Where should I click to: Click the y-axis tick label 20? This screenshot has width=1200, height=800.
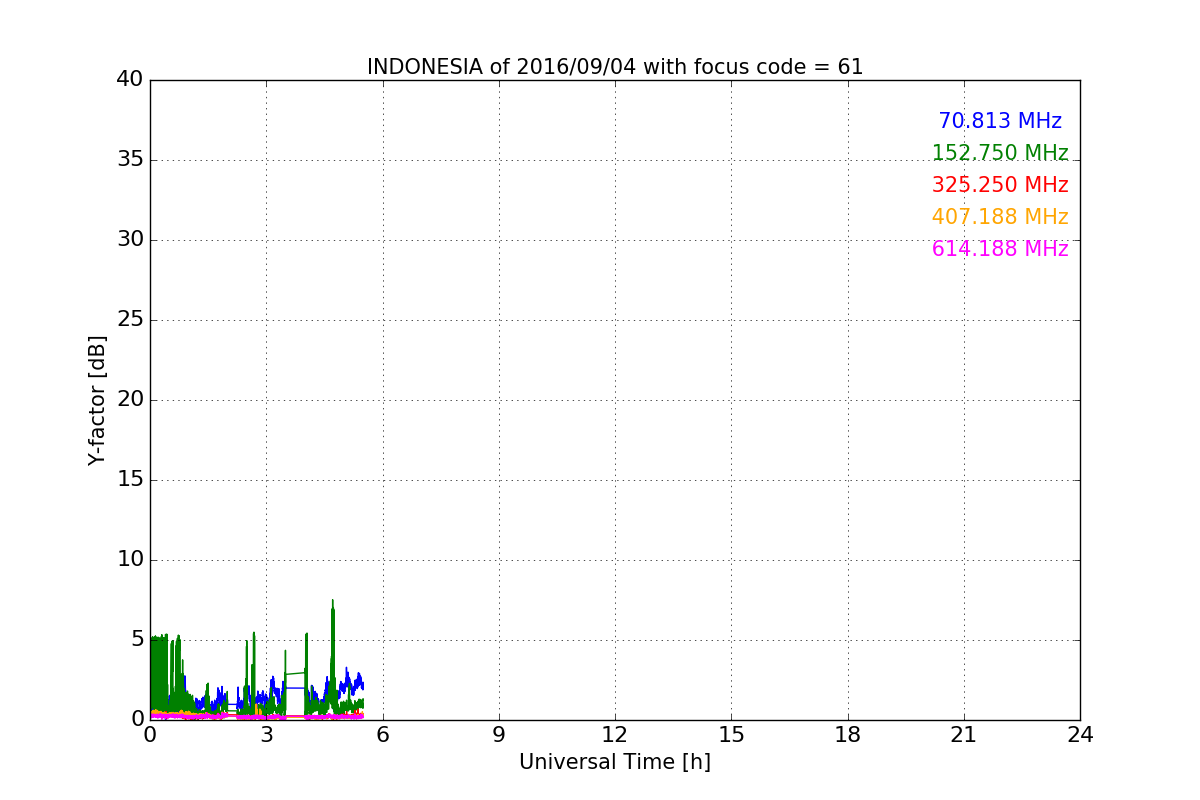(129, 400)
